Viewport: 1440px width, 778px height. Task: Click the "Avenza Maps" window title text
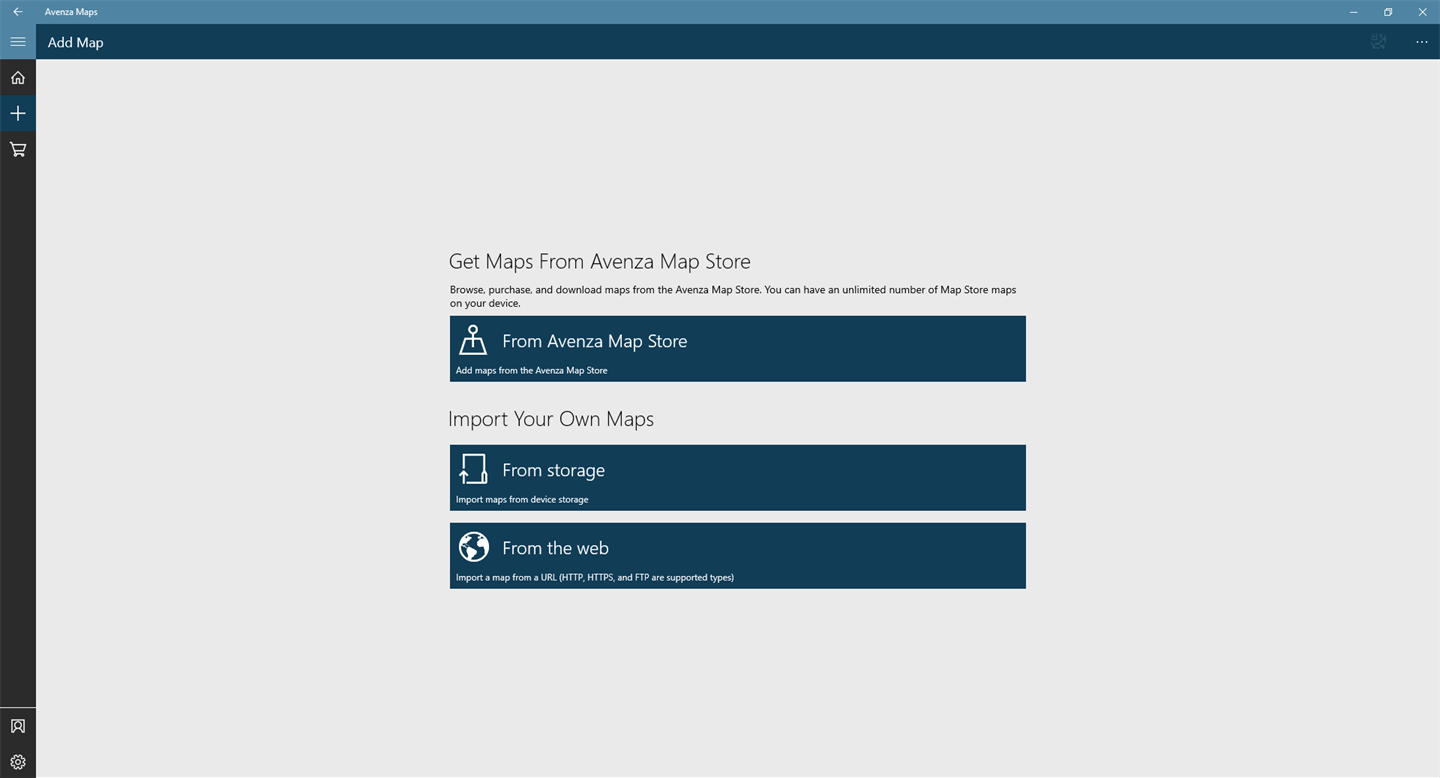click(x=71, y=12)
